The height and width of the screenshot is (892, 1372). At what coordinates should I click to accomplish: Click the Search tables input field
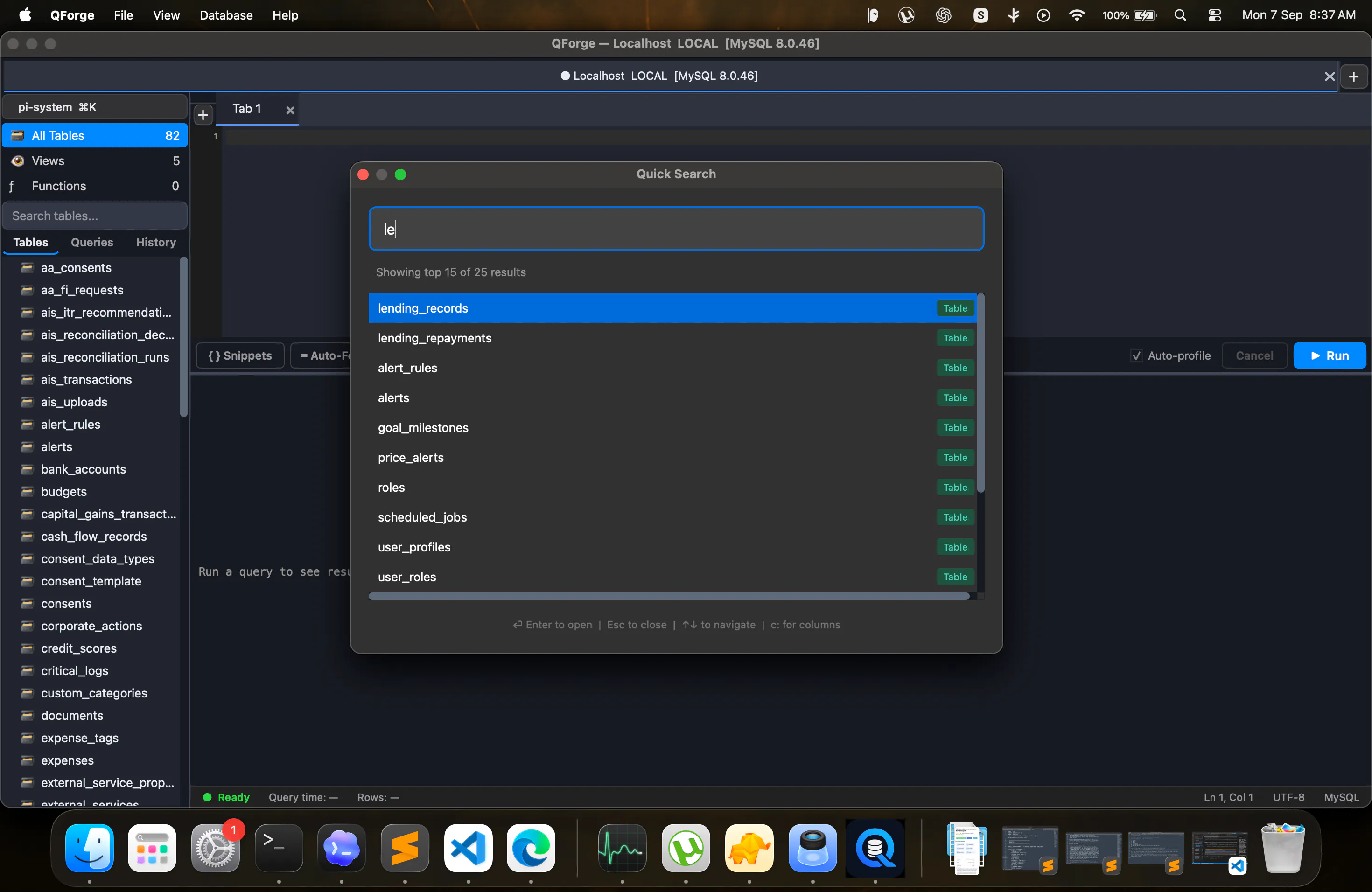tap(95, 216)
